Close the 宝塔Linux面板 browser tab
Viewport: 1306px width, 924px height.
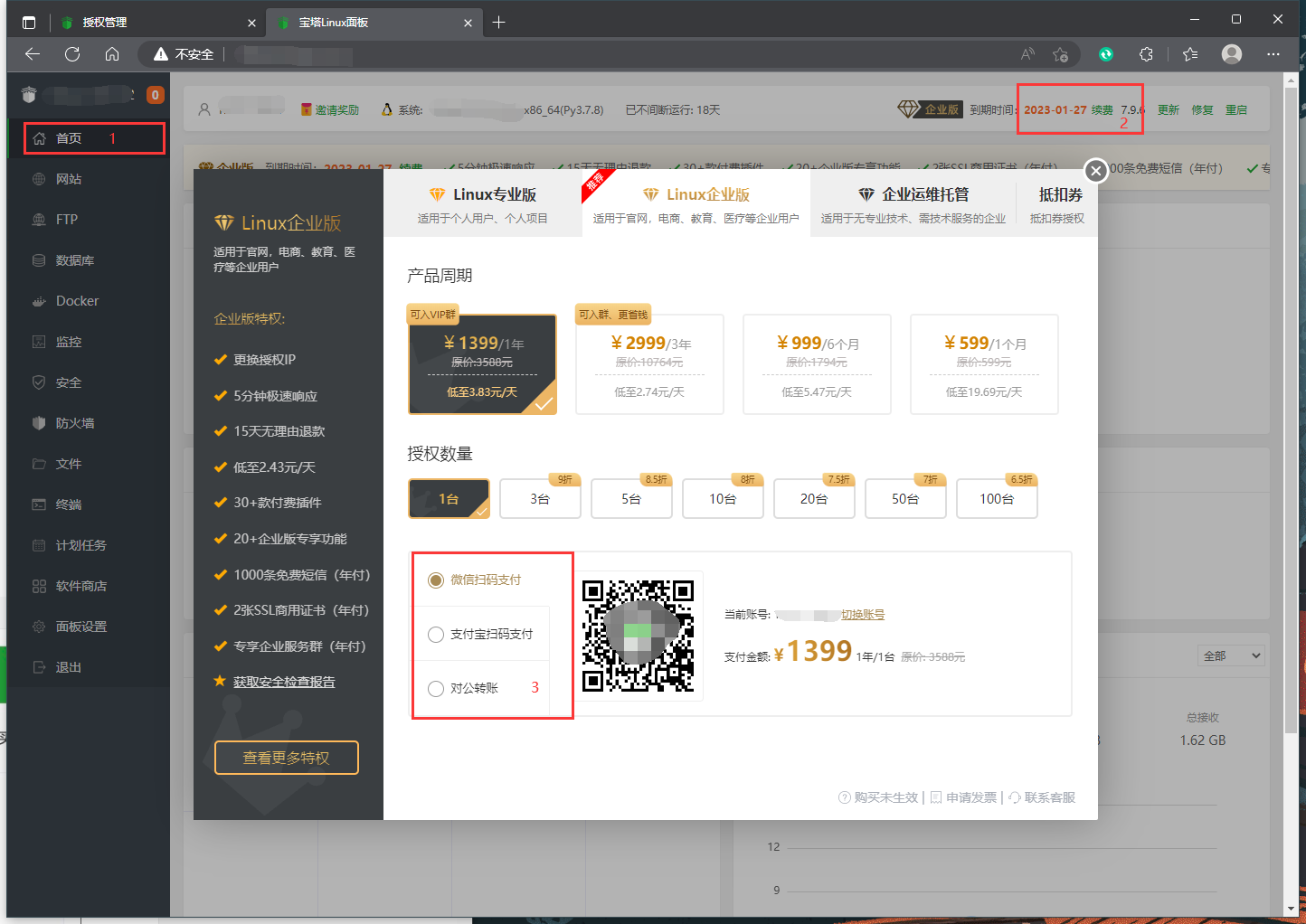tap(468, 23)
